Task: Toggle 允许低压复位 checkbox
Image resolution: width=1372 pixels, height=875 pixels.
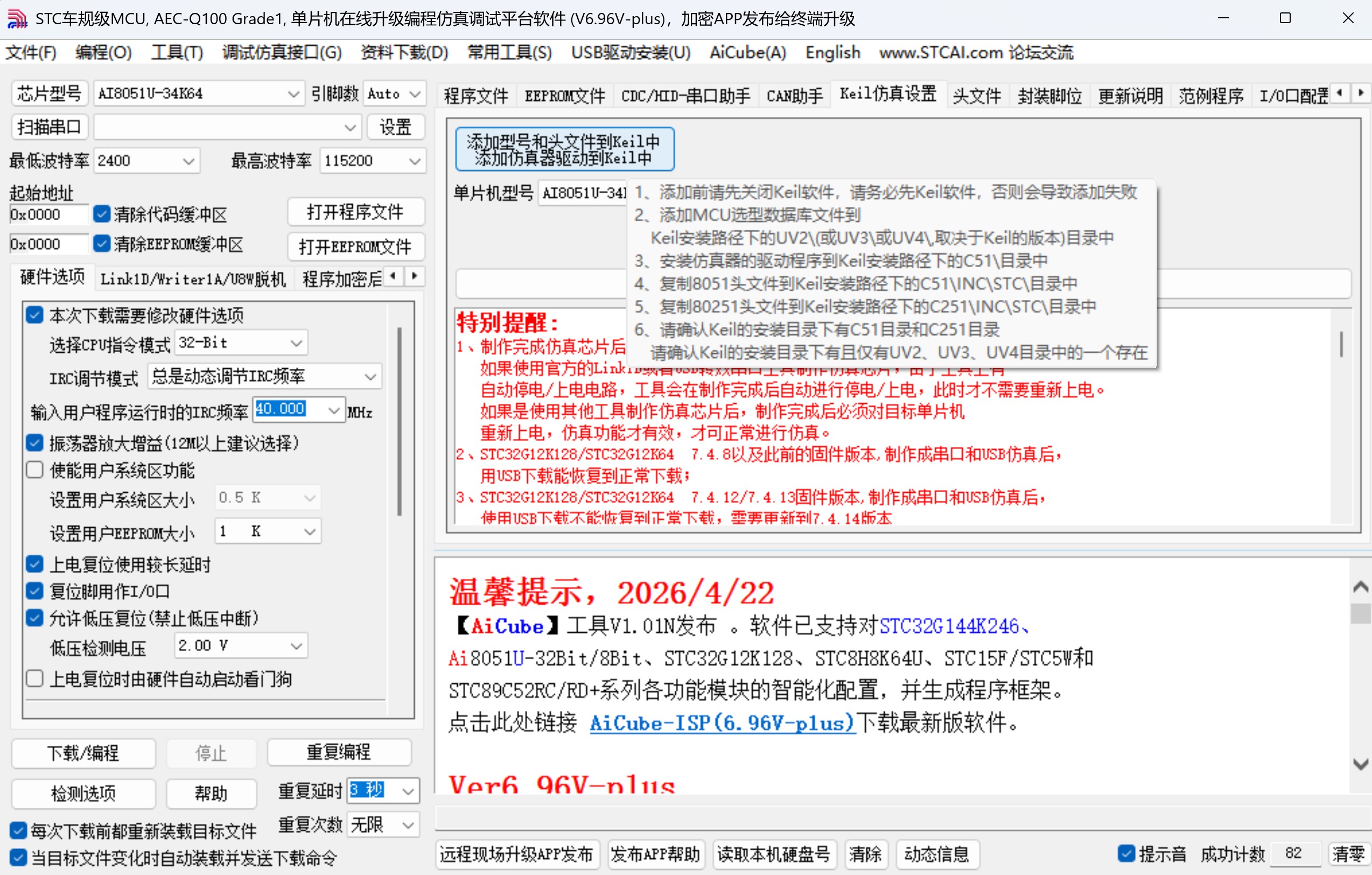Action: pyautogui.click(x=35, y=618)
